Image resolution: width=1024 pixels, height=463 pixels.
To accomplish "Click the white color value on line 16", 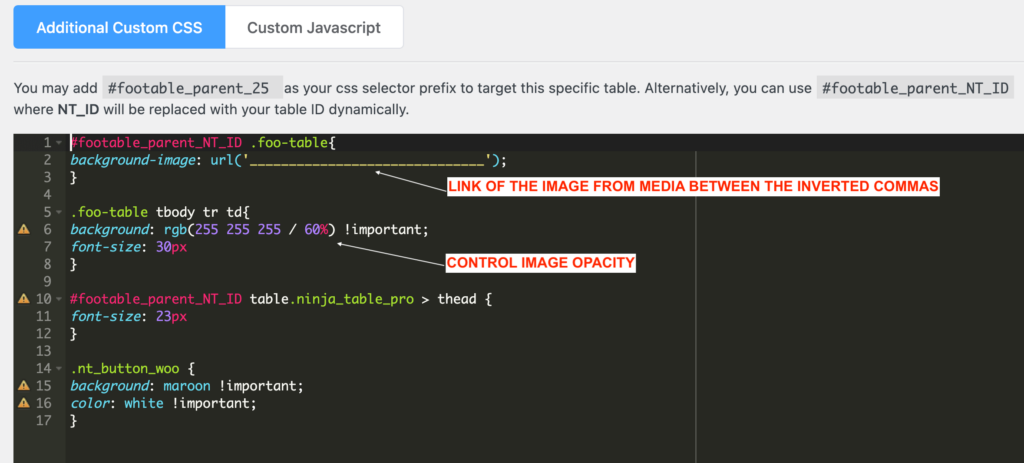I will tap(143, 403).
